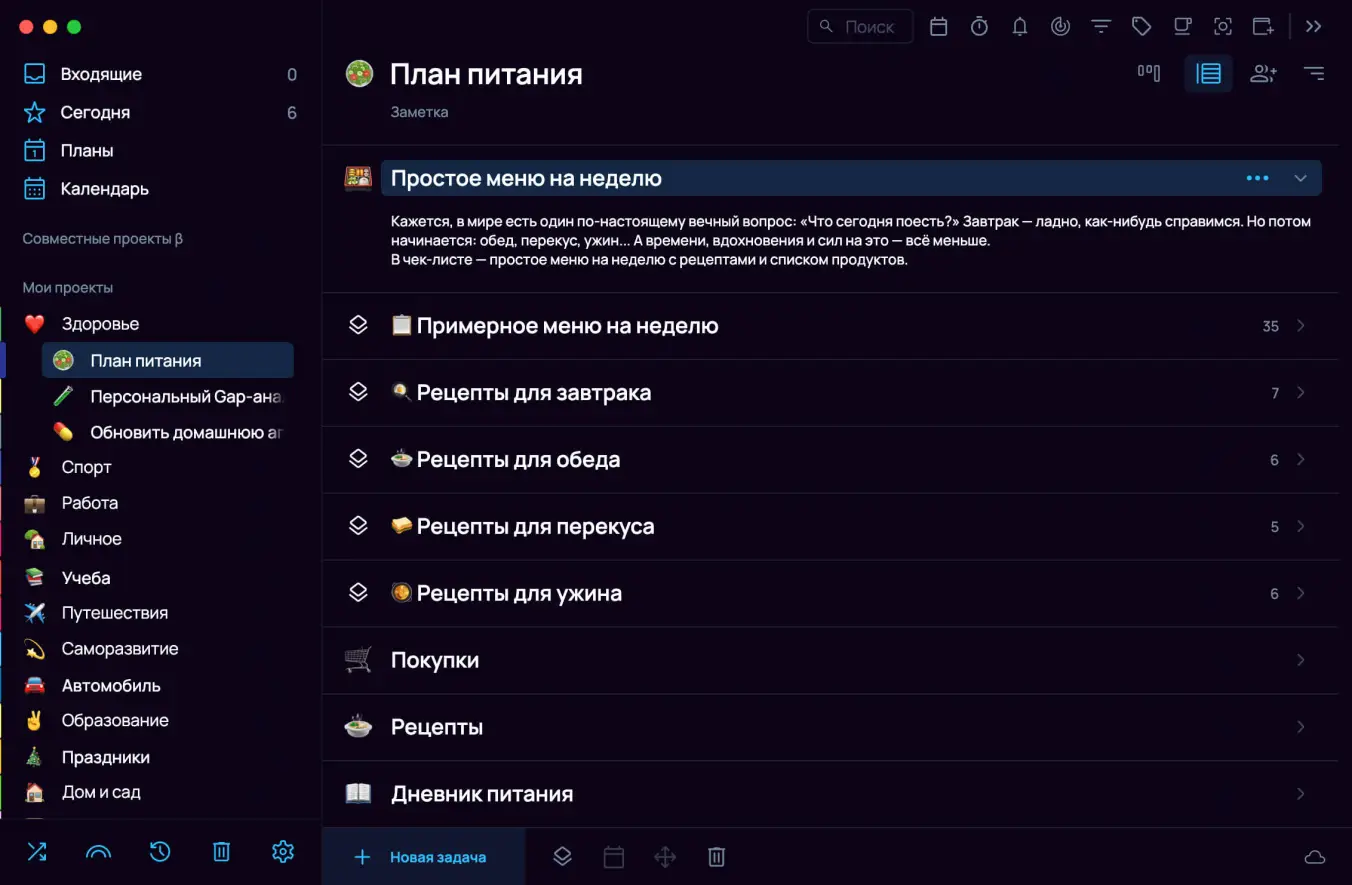The width and height of the screenshot is (1352, 885).
Task: Open Обновить домашнюю аптечку project
Action: (168, 433)
